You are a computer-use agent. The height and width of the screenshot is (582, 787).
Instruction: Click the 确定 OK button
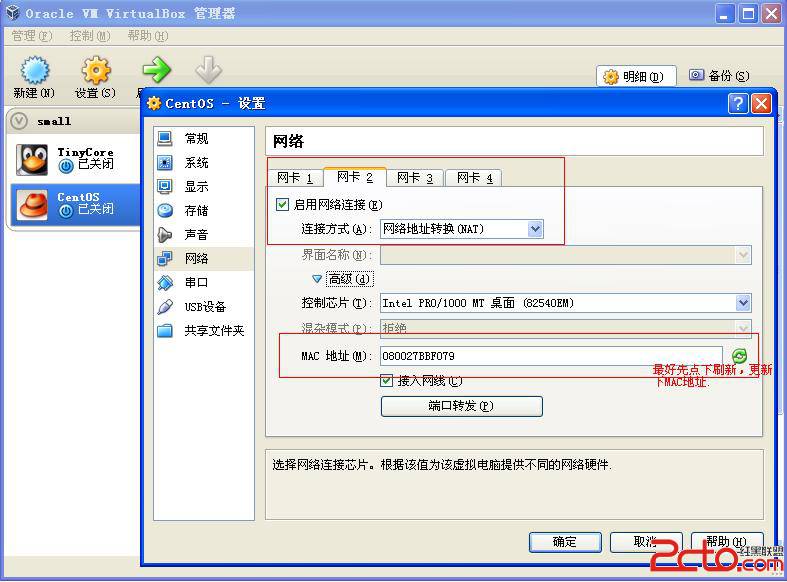click(565, 542)
